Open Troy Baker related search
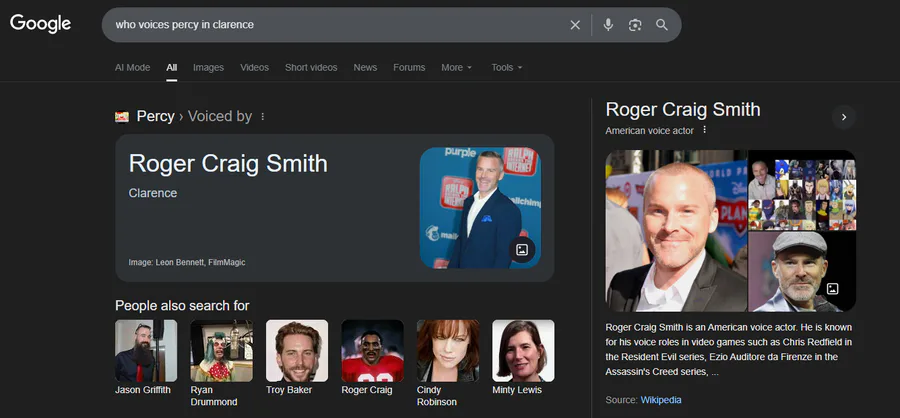Image resolution: width=900 pixels, height=418 pixels. click(297, 357)
